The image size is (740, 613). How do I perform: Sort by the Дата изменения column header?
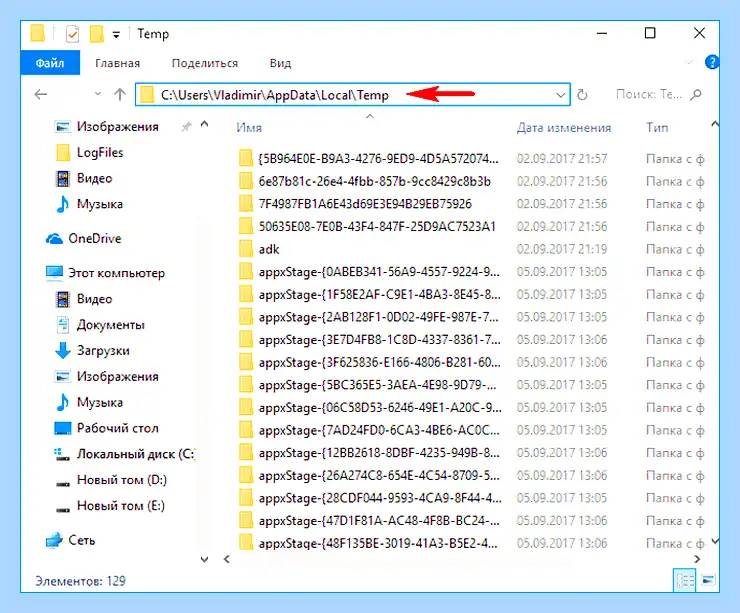563,128
